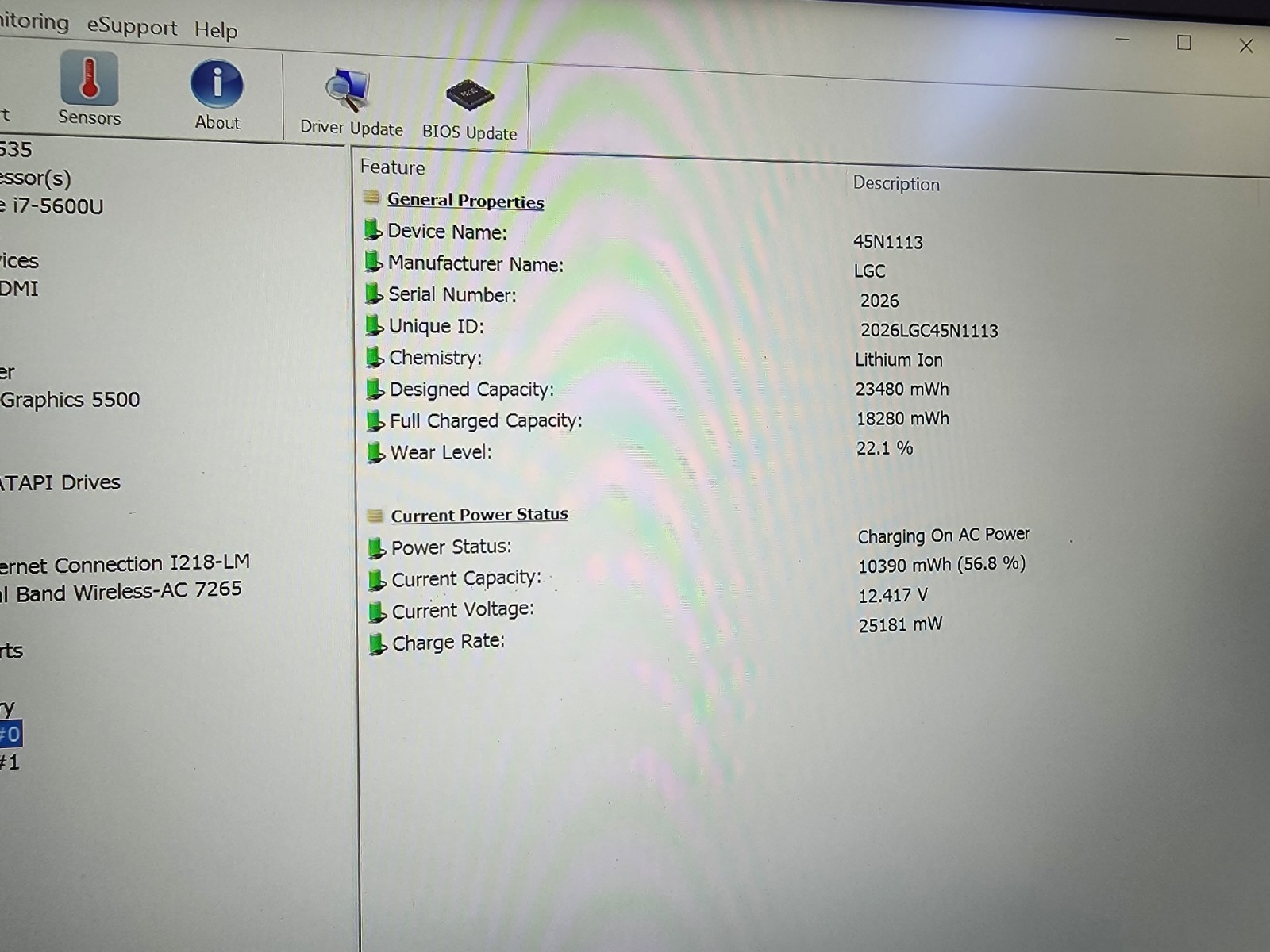Image resolution: width=1270 pixels, height=952 pixels.
Task: Select the Connection I218-LM tree item
Action: click(x=125, y=564)
